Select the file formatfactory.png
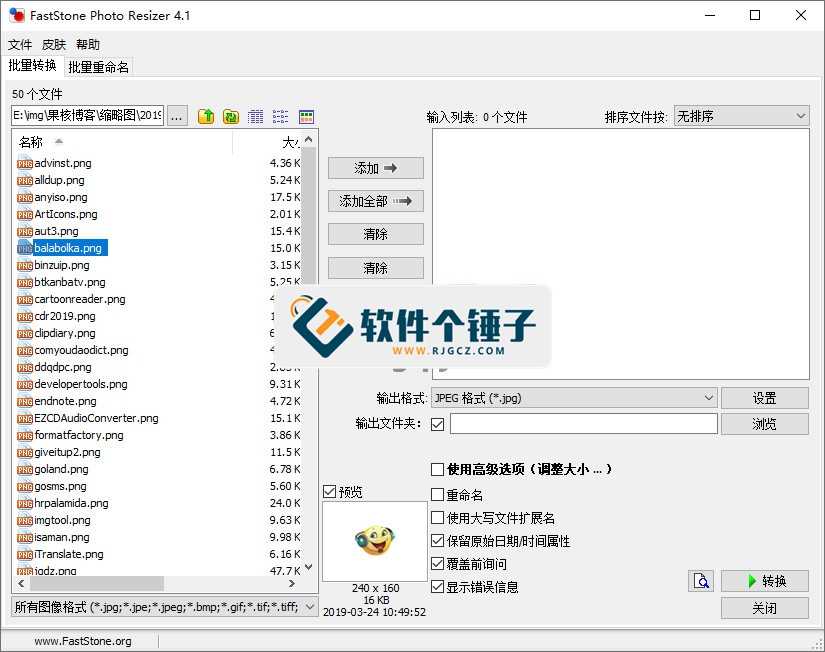Screen dimensions: 825x652 coord(79,435)
